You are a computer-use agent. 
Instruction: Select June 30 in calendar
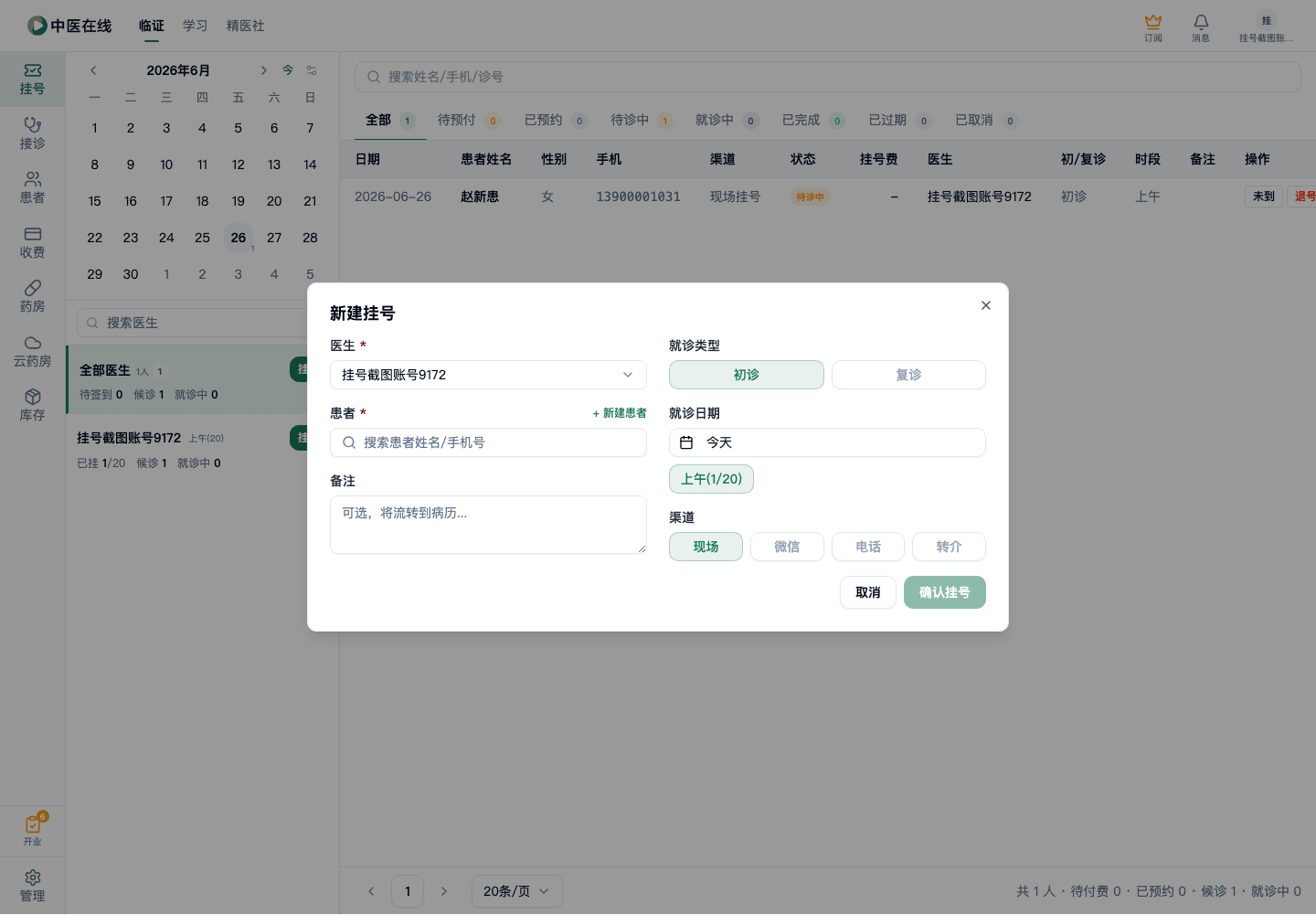(x=131, y=274)
